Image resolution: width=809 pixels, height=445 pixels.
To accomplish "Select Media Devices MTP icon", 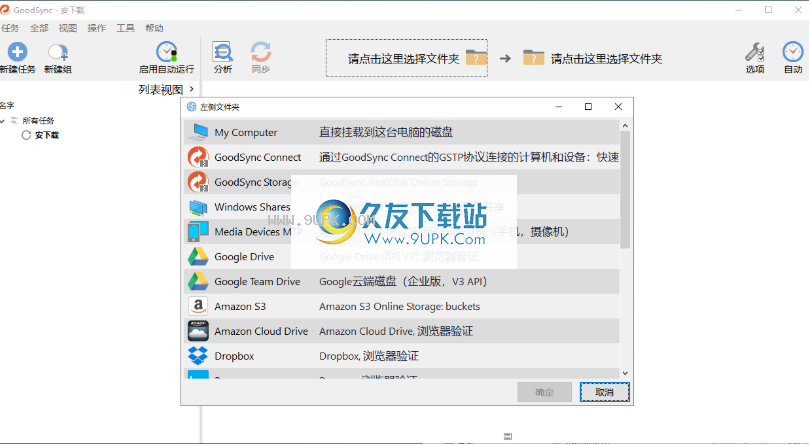I will [198, 232].
